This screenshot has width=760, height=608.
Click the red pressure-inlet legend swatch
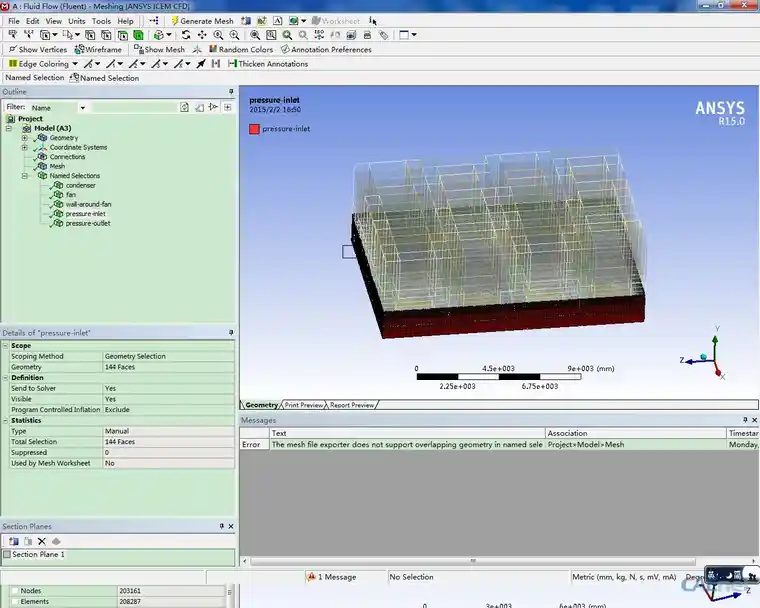click(254, 129)
